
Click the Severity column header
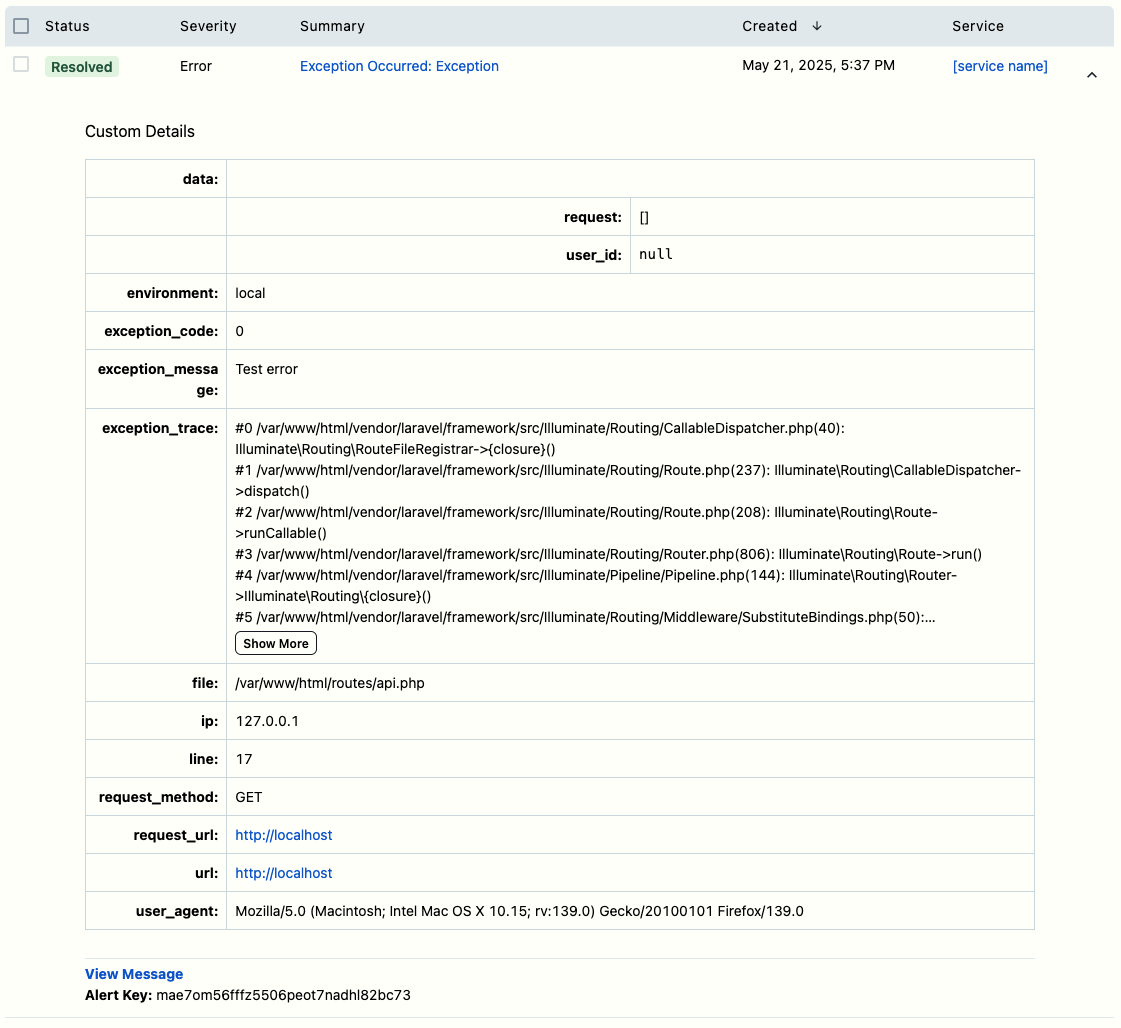click(208, 26)
